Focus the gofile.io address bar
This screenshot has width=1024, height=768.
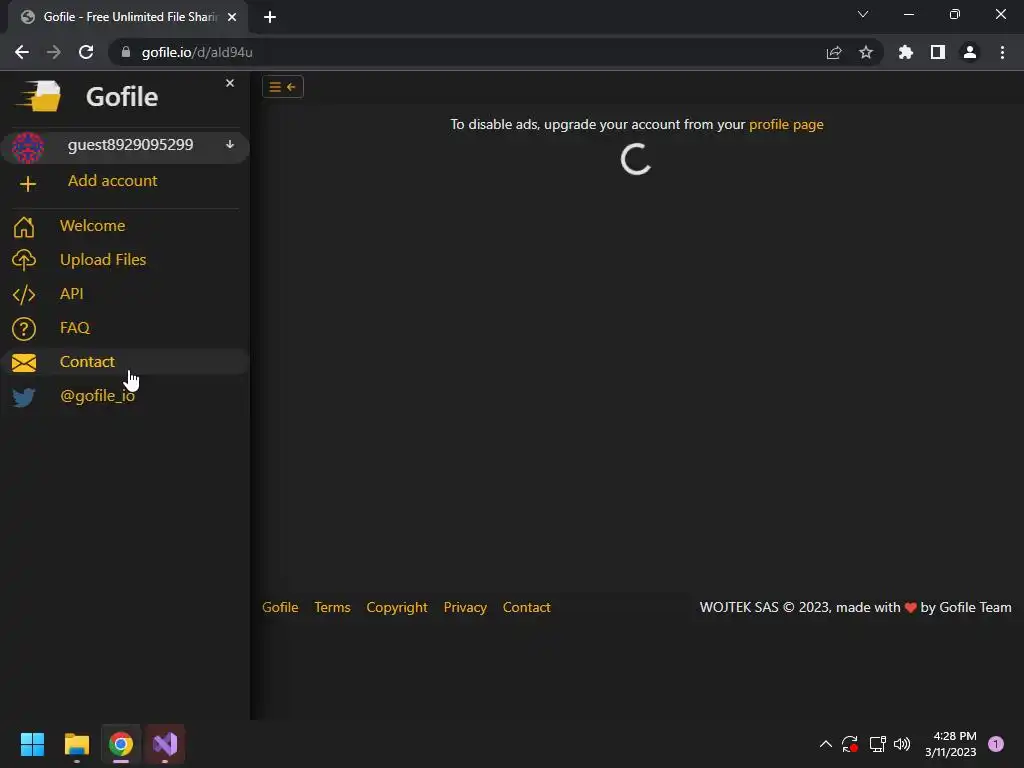point(470,52)
